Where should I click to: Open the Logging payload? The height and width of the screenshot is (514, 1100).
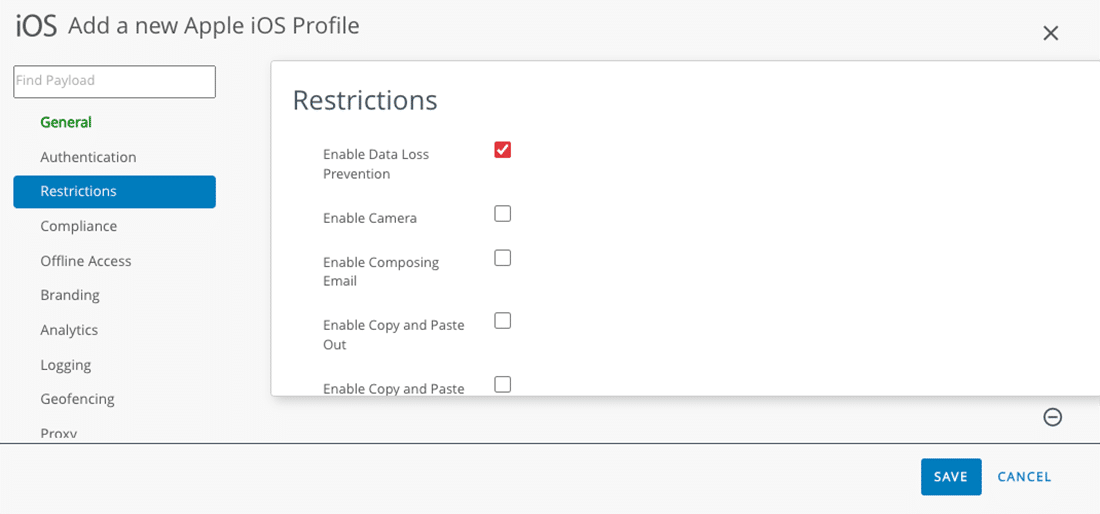point(66,365)
